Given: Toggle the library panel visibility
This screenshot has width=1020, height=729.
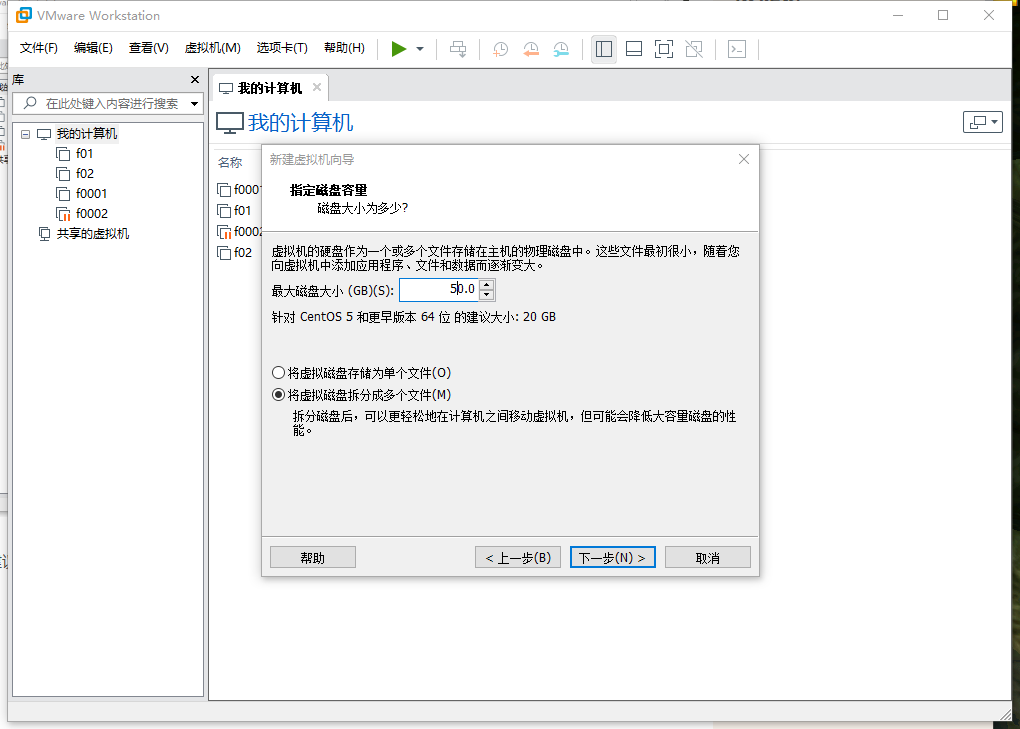Looking at the screenshot, I should click(603, 48).
